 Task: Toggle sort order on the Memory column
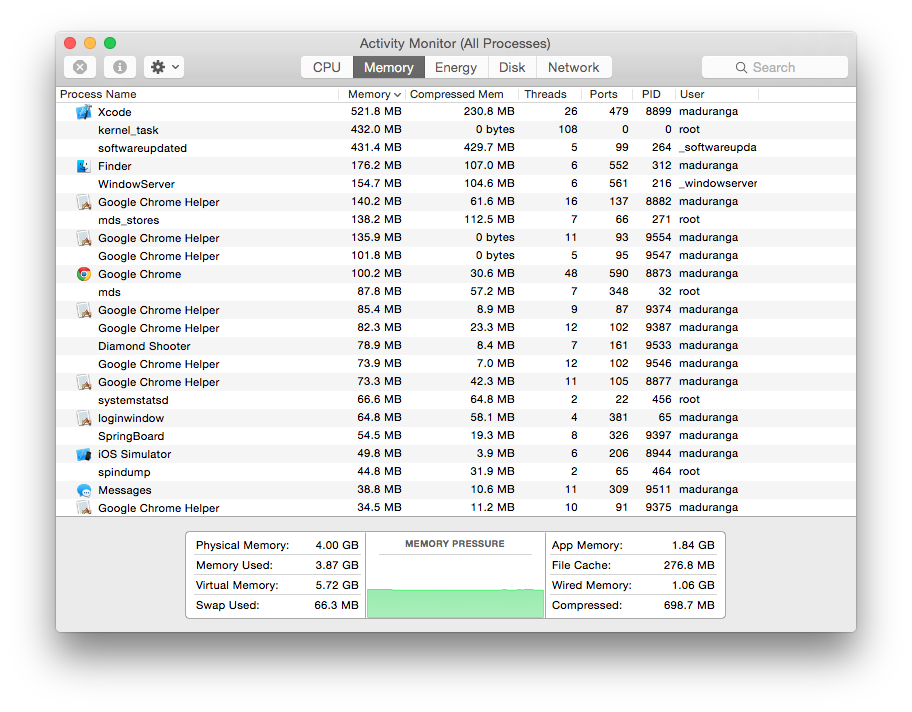click(372, 94)
